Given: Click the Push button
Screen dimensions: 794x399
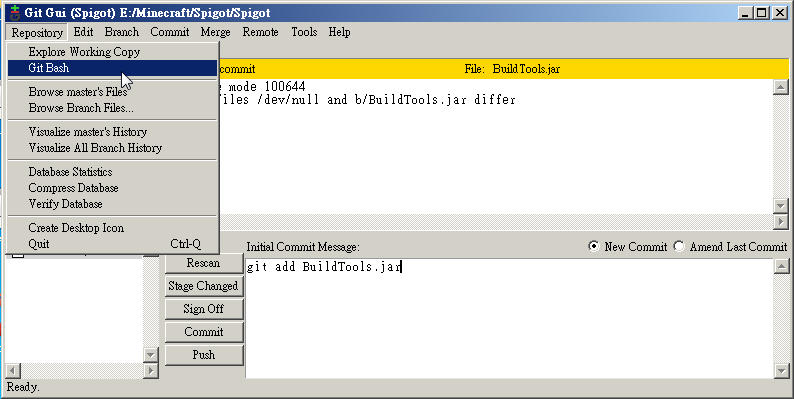Looking at the screenshot, I should pos(204,355).
